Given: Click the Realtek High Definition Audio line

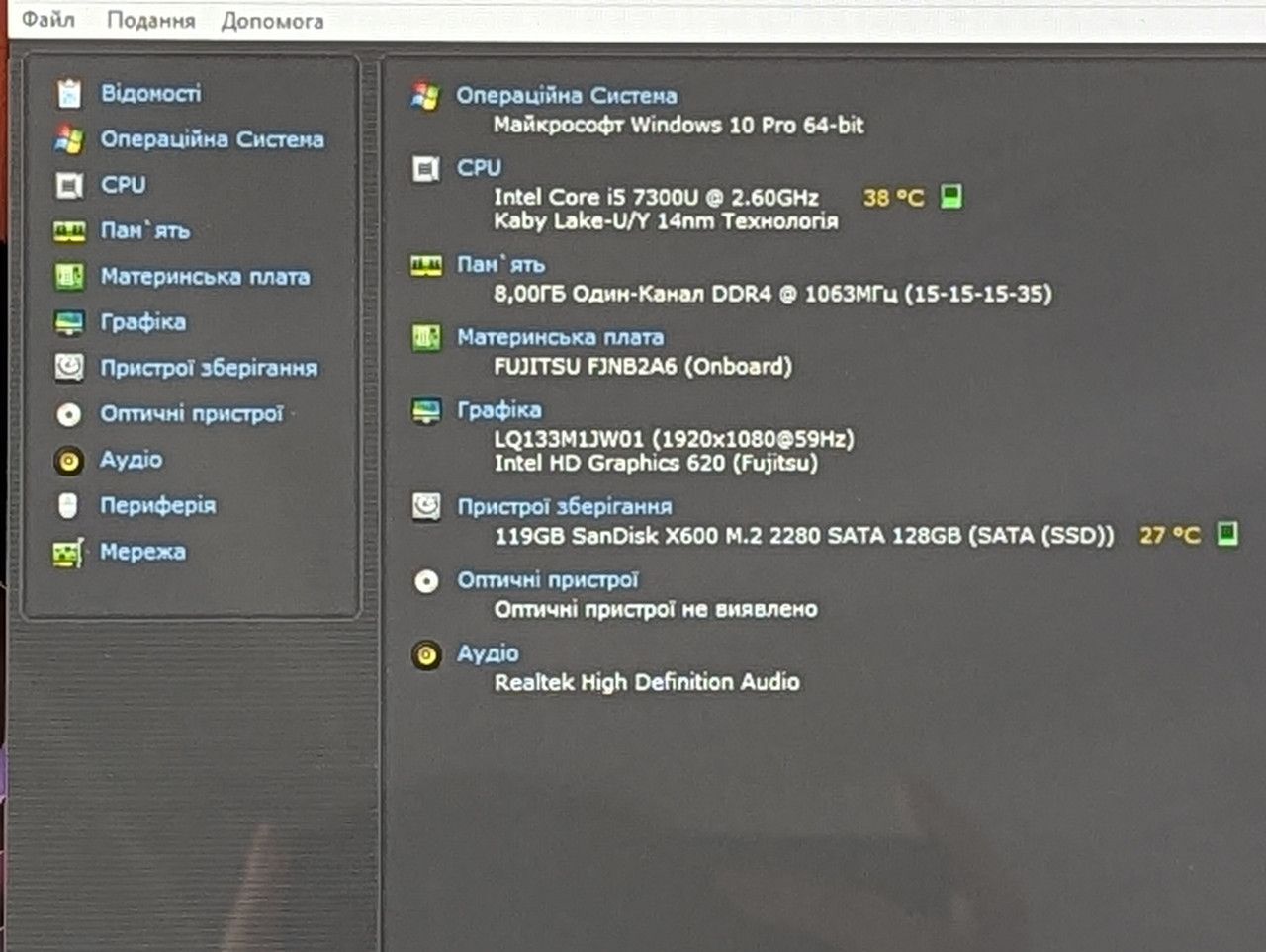Looking at the screenshot, I should [x=647, y=682].
